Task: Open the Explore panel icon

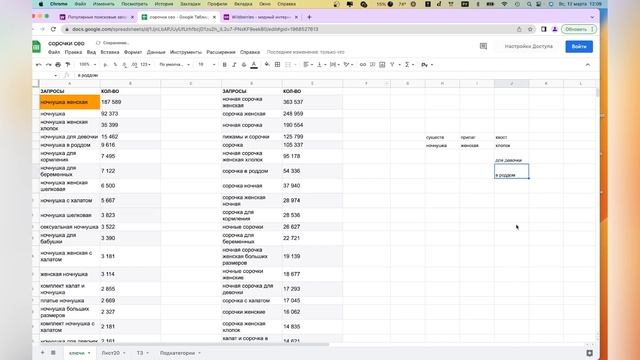Action: pyautogui.click(x=589, y=353)
